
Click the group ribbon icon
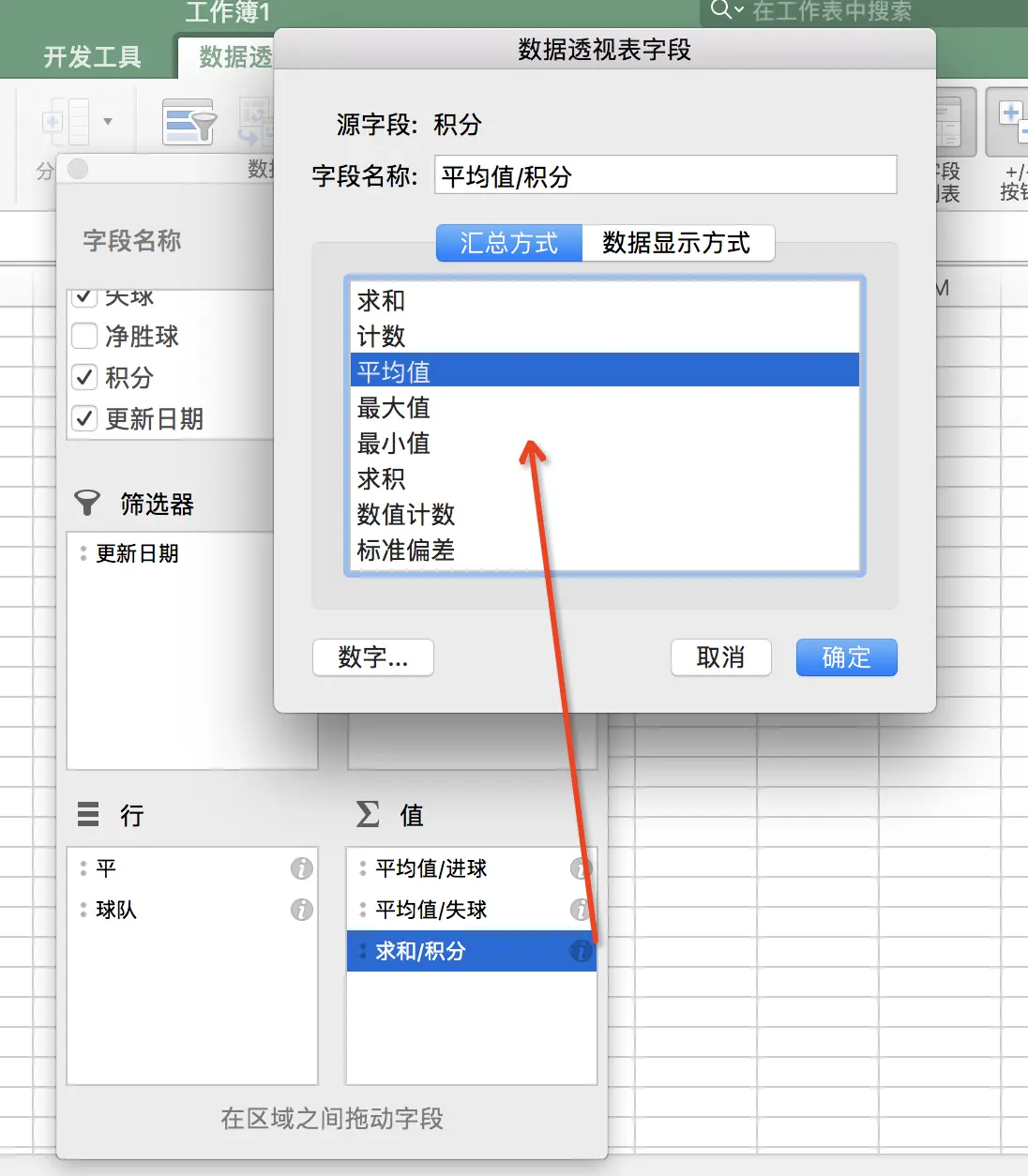coord(66,122)
